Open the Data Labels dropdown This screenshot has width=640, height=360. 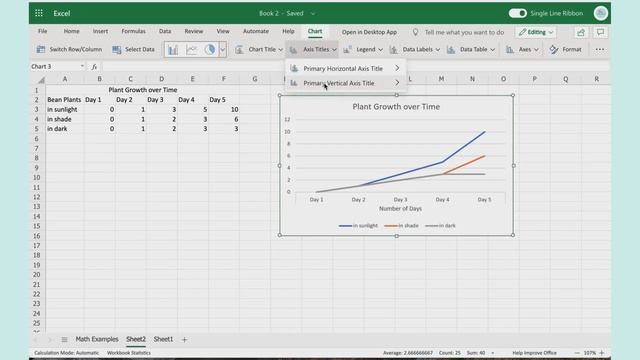pos(414,49)
